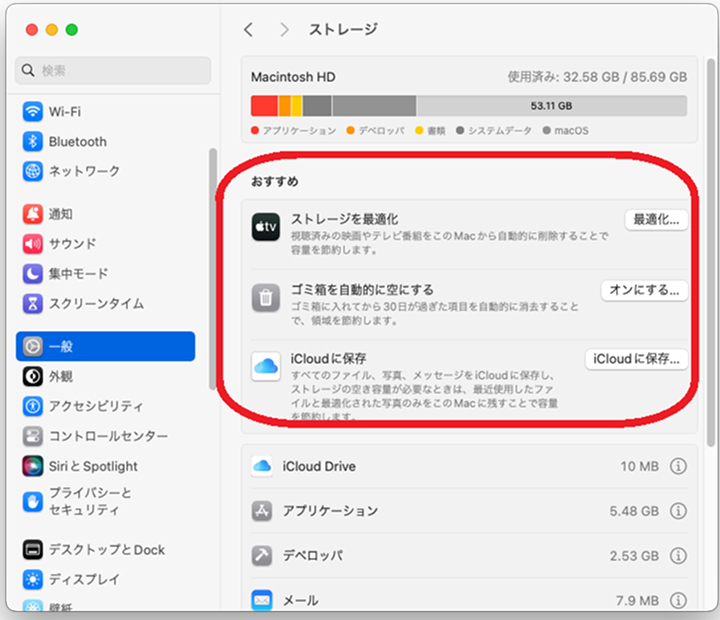This screenshot has height=620, width=720.
Task: Select 集中モード moon icon
Action: 33,274
